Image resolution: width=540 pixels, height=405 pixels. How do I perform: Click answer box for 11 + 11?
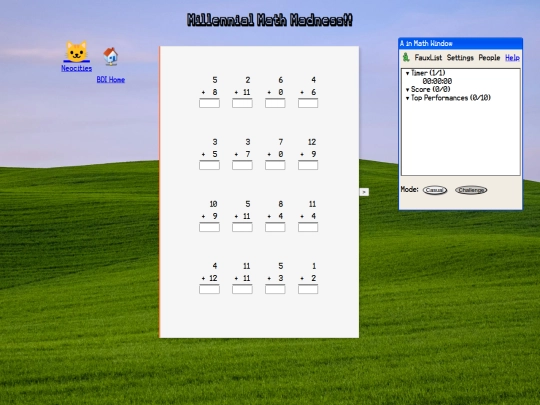(x=242, y=289)
